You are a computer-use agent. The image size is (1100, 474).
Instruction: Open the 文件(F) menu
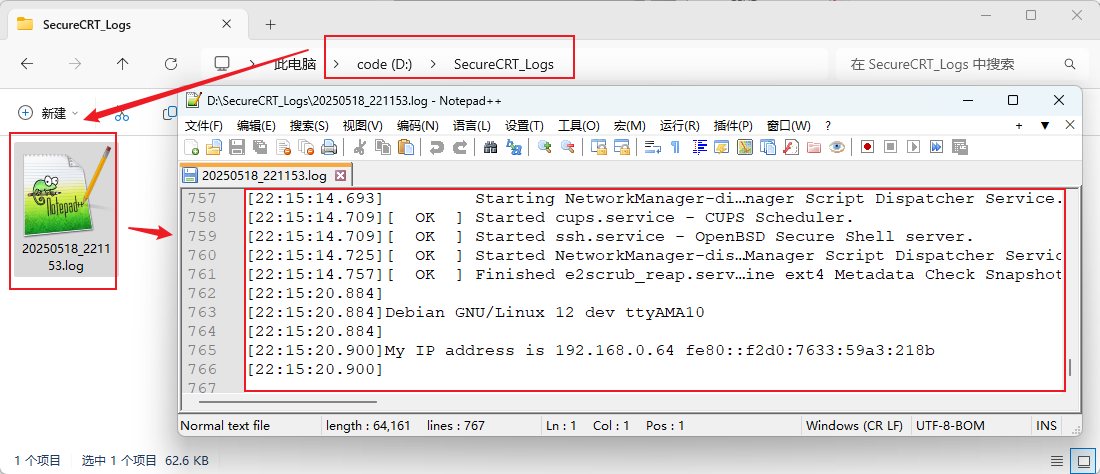pyautogui.click(x=204, y=125)
